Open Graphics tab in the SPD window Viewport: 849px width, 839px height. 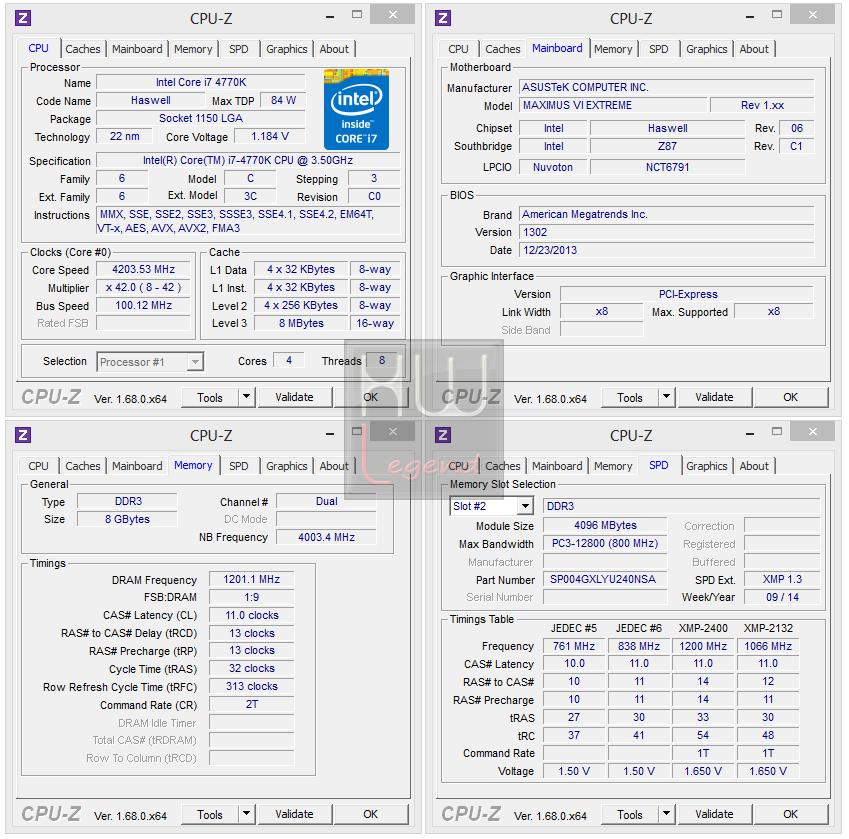coord(707,466)
